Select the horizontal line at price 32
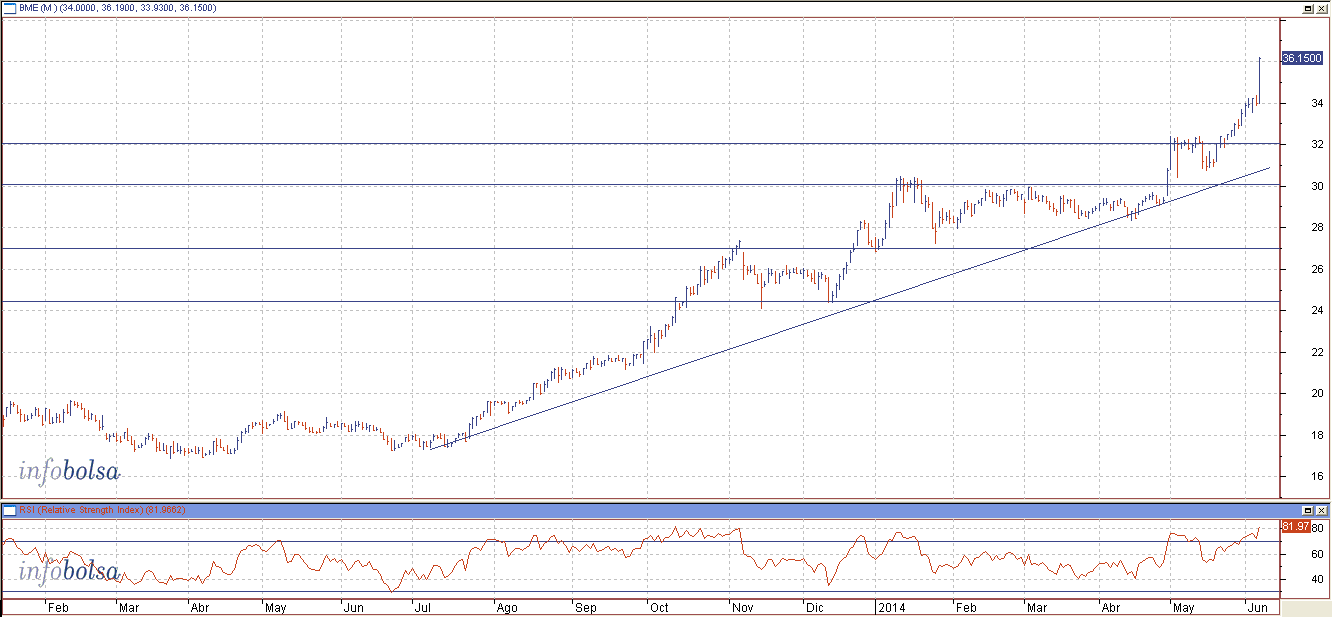1332x617 pixels. 640,143
